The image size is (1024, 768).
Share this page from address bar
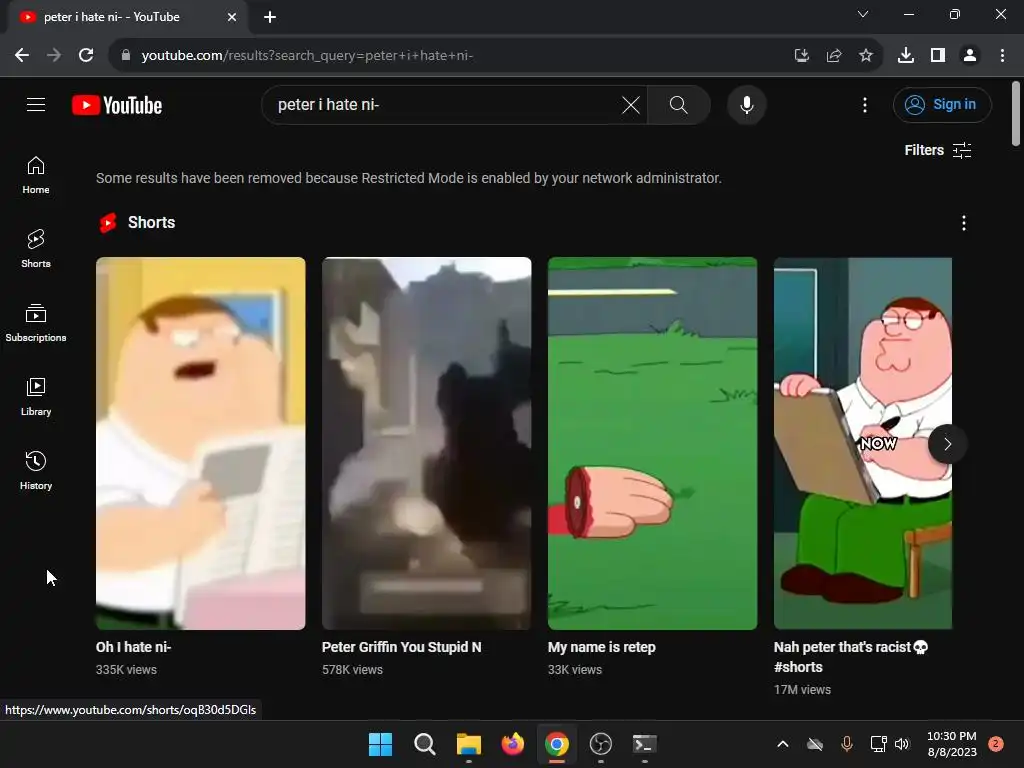coord(834,56)
